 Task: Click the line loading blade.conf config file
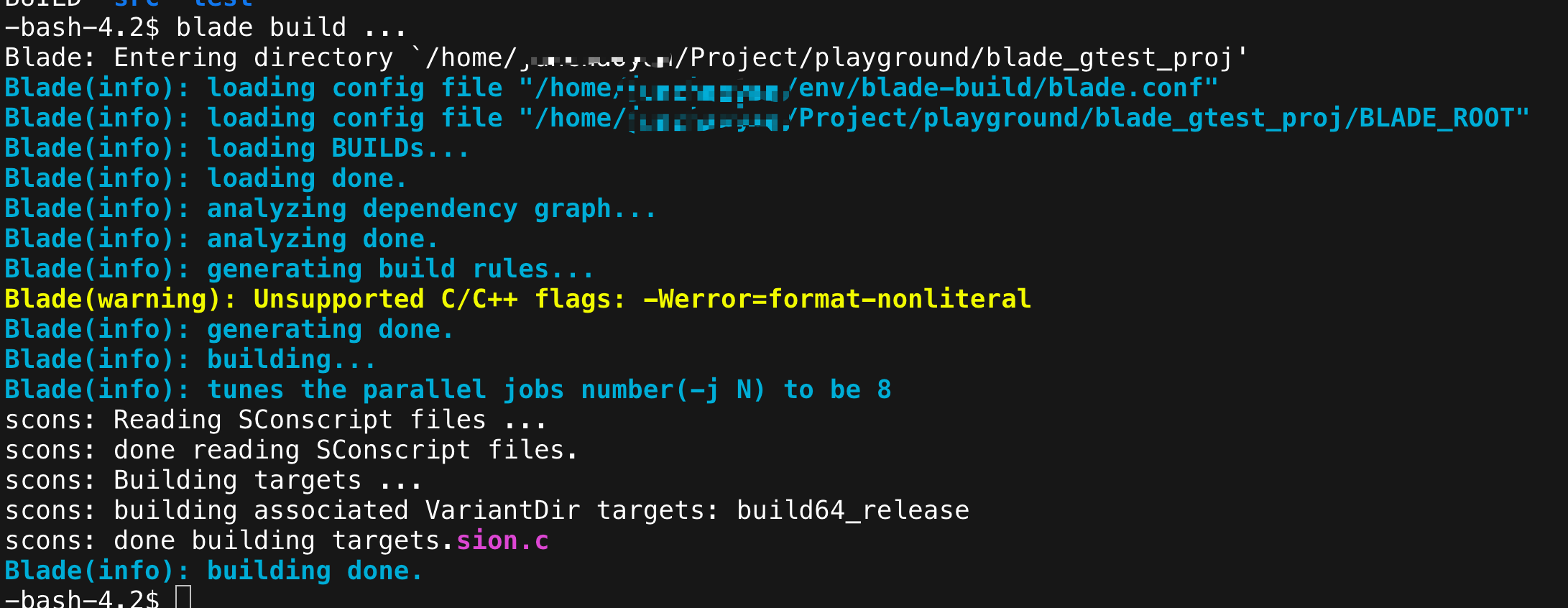pyautogui.click(x=612, y=88)
